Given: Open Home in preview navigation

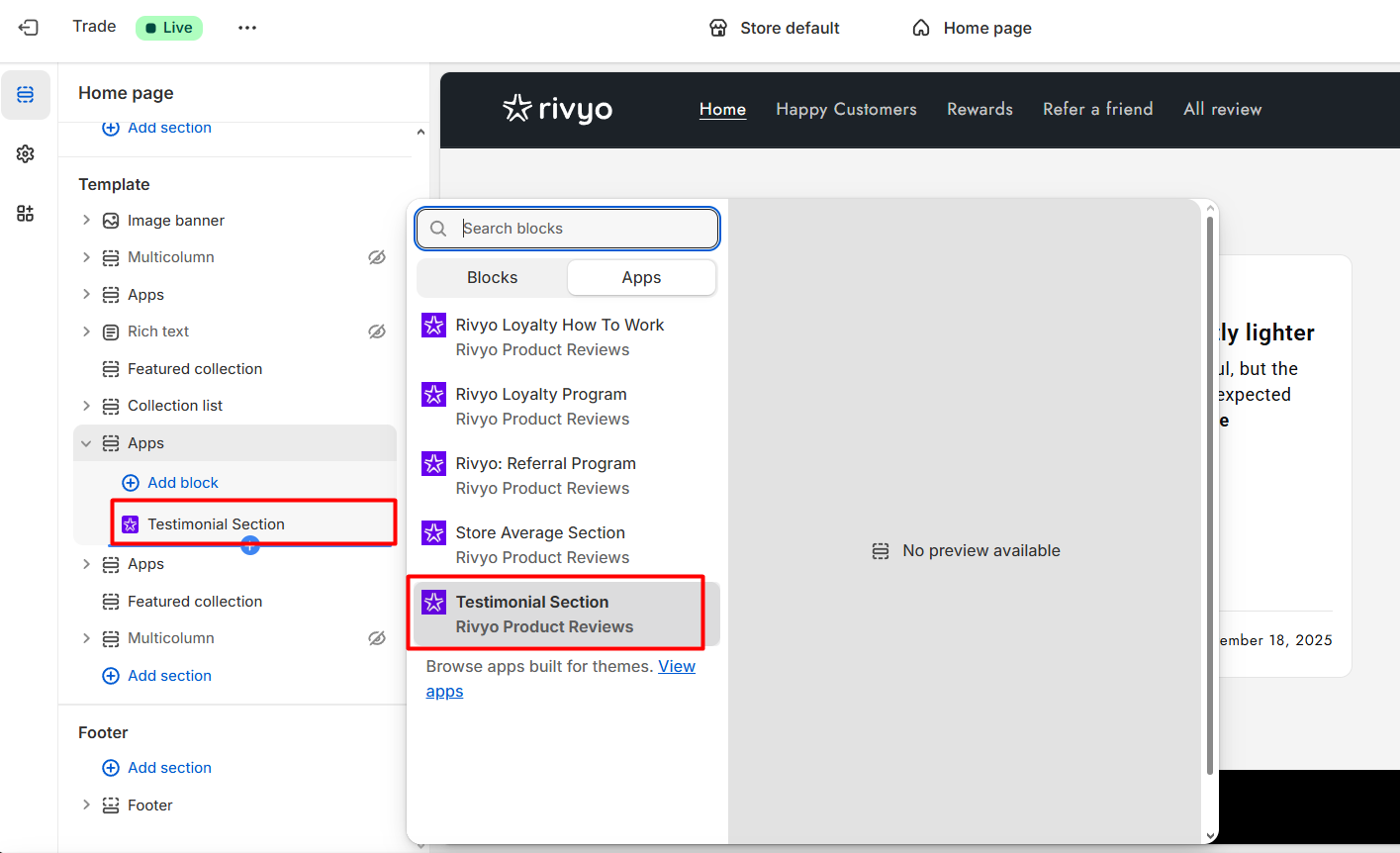Looking at the screenshot, I should pyautogui.click(x=722, y=110).
